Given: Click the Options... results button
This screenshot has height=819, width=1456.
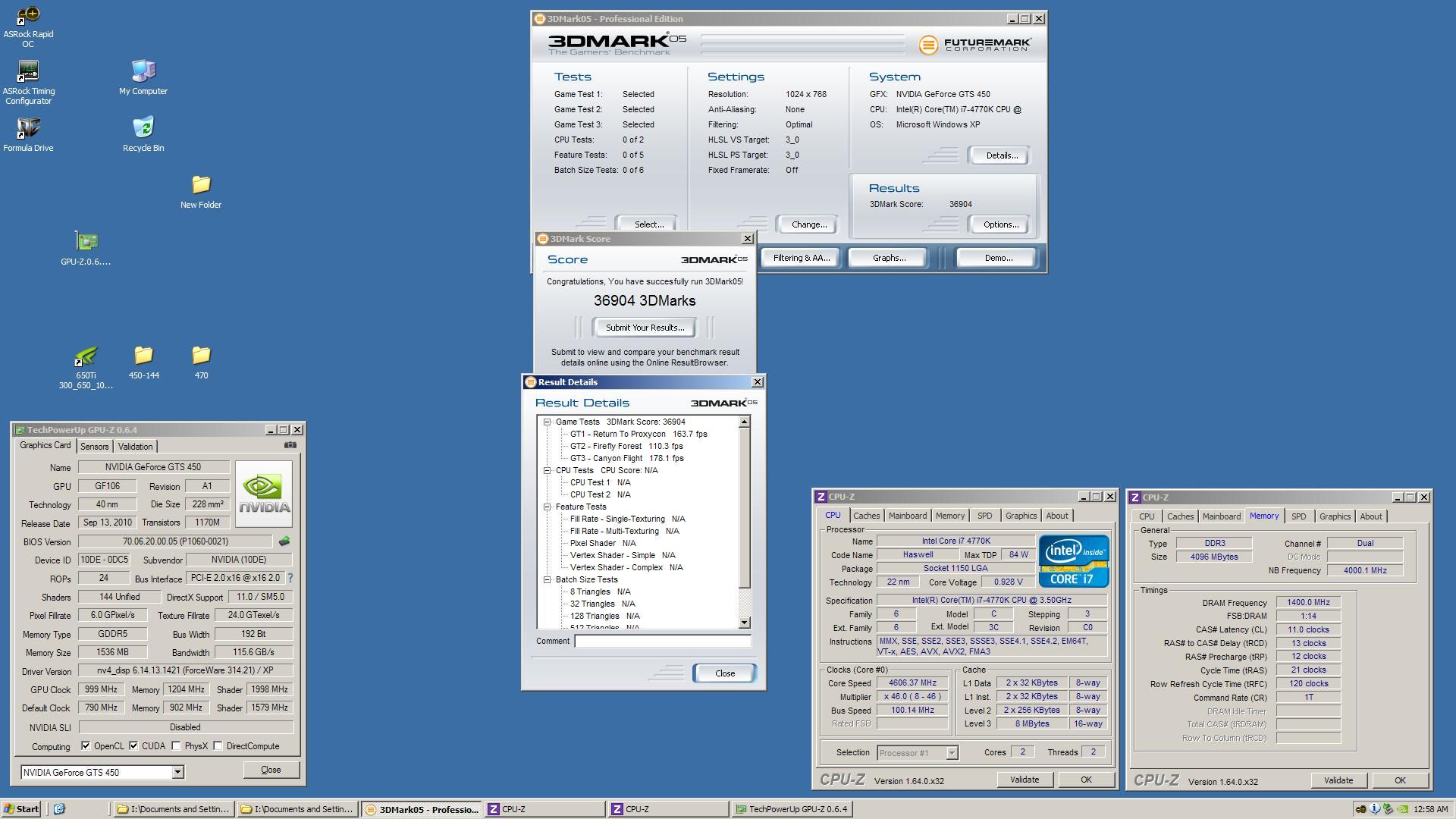Looking at the screenshot, I should [1001, 224].
